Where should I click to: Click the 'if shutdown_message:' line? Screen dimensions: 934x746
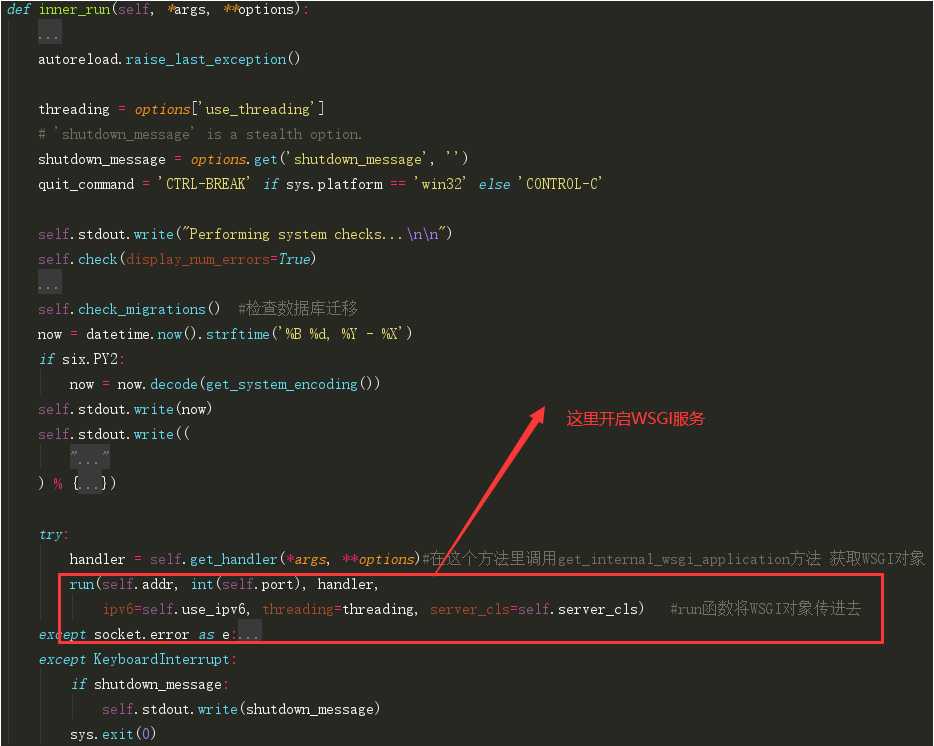[x=150, y=685]
